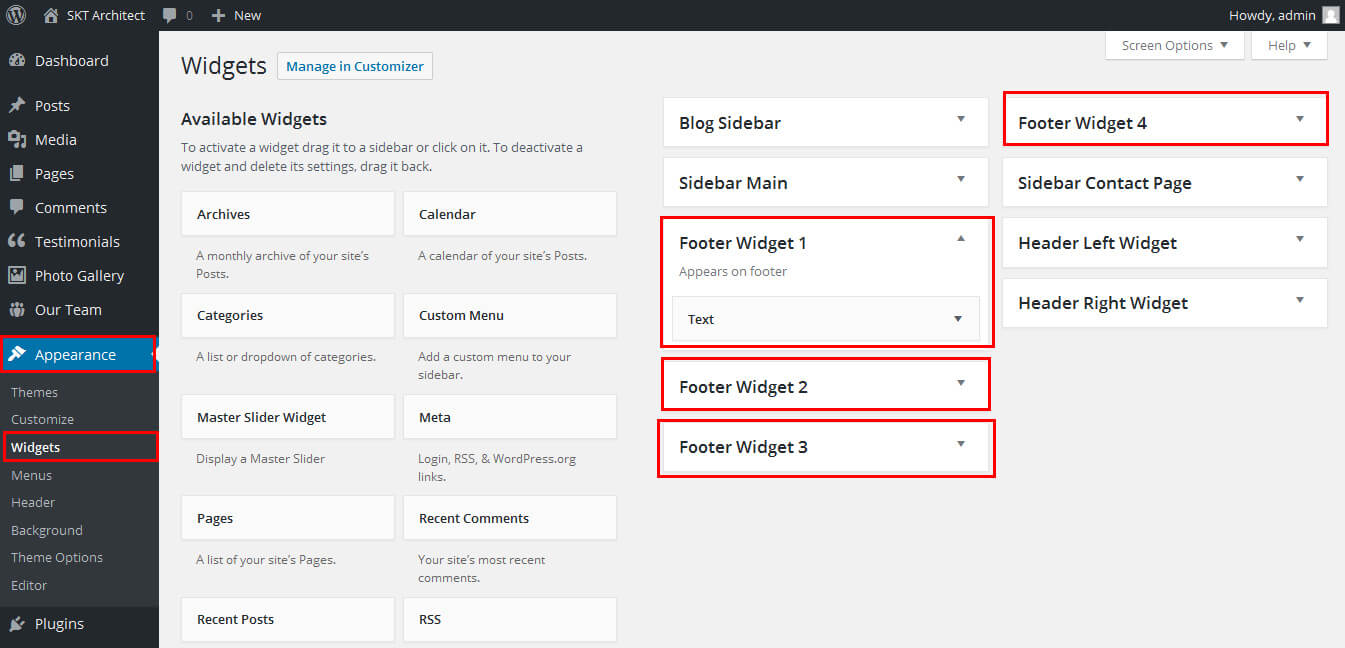Image resolution: width=1345 pixels, height=648 pixels.
Task: Select the Calendar available widget
Action: tap(510, 214)
